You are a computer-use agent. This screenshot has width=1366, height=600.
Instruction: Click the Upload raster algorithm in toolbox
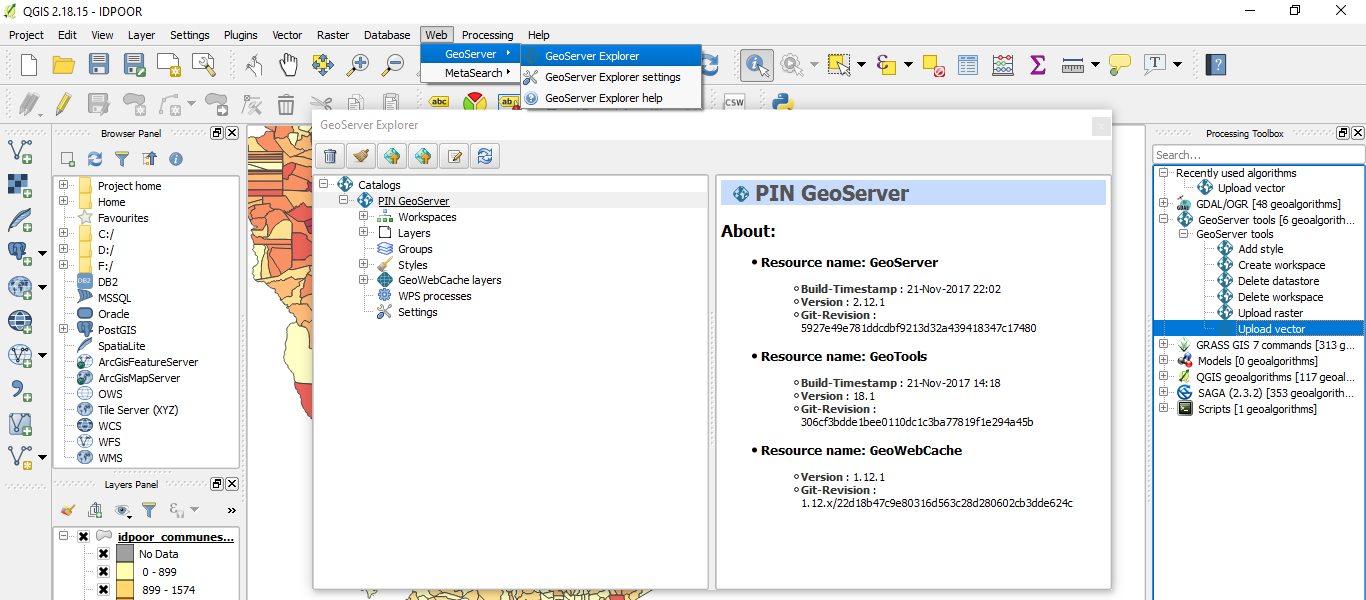pyautogui.click(x=1270, y=313)
